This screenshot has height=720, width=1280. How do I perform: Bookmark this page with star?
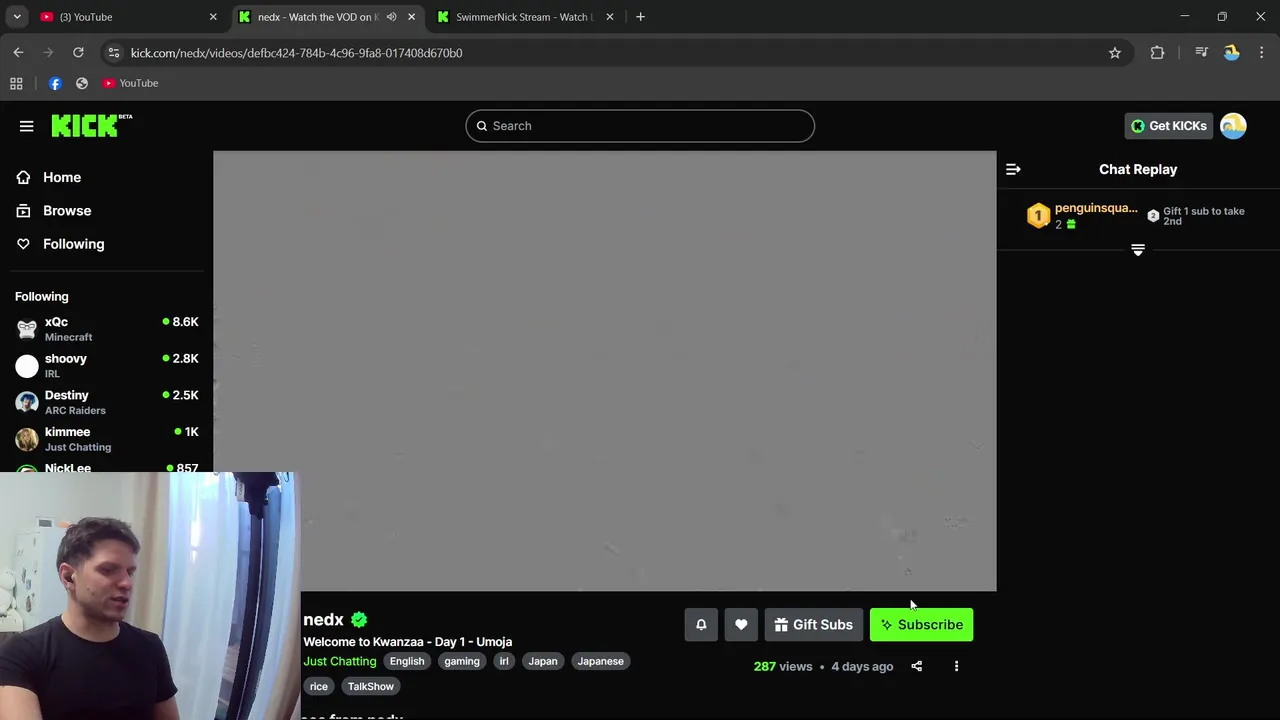1115,53
